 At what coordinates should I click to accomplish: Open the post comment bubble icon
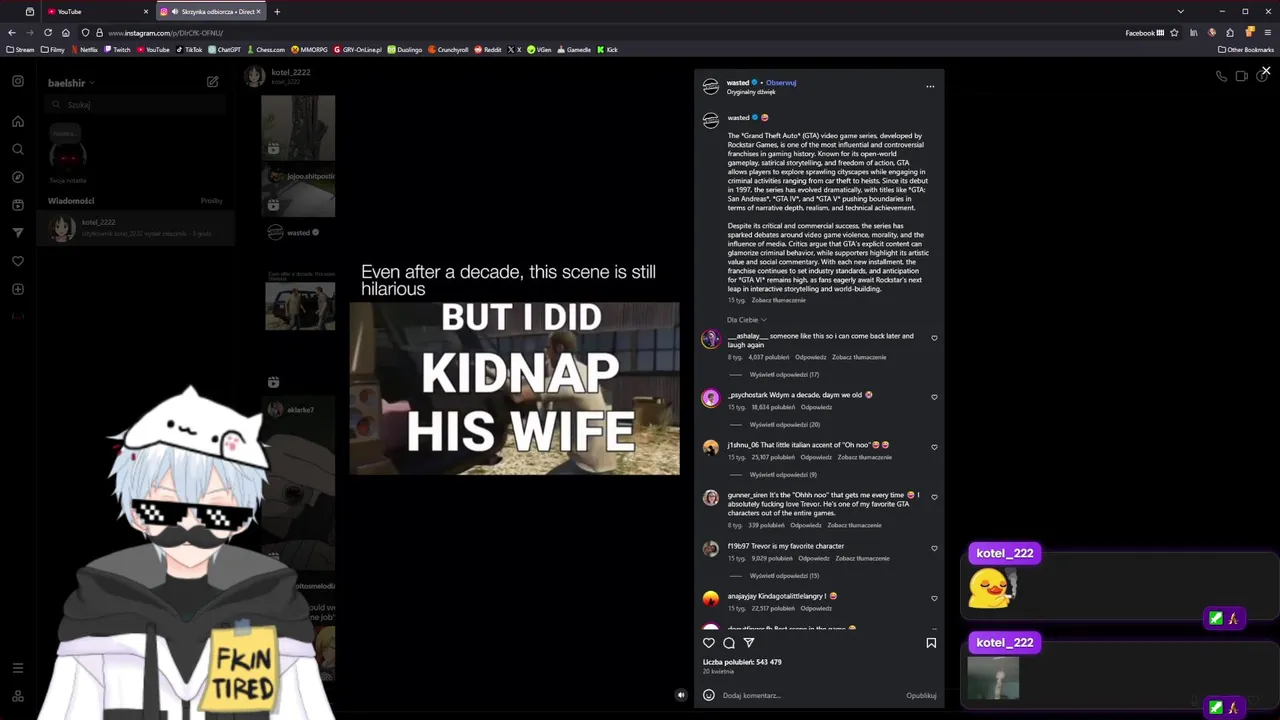[x=729, y=643]
